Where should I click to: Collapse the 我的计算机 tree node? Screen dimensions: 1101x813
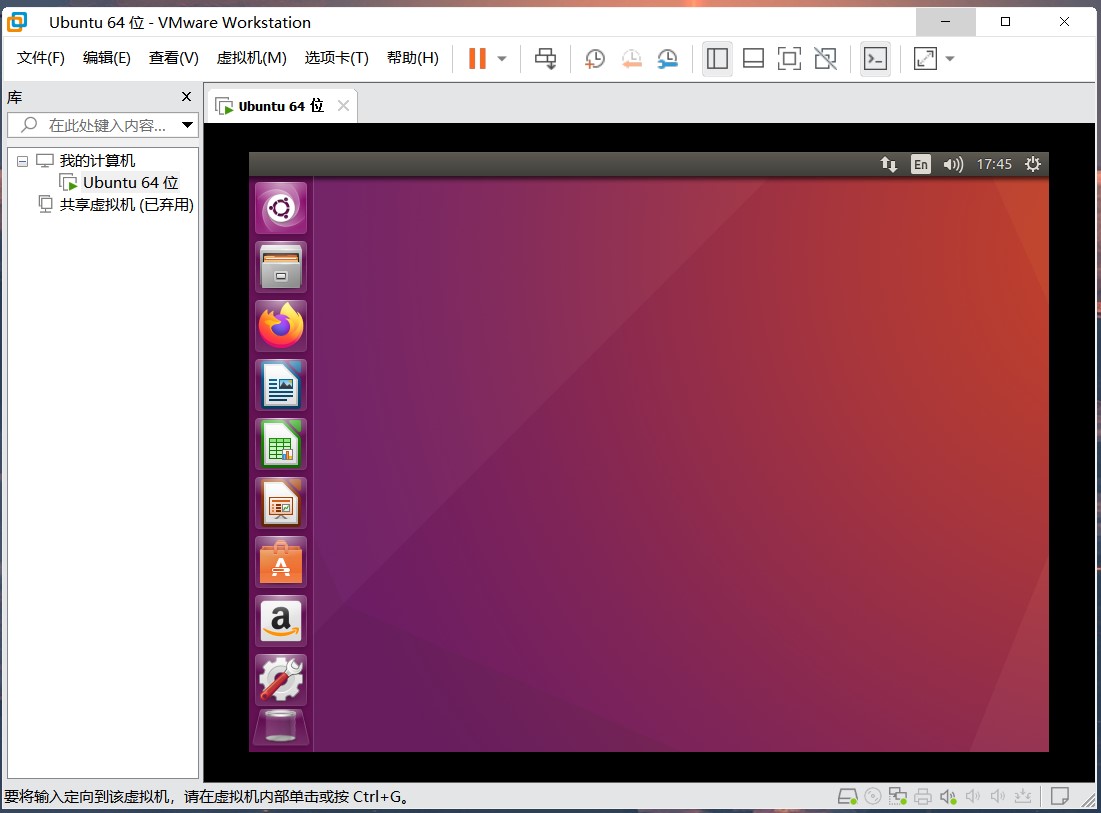[x=22, y=161]
